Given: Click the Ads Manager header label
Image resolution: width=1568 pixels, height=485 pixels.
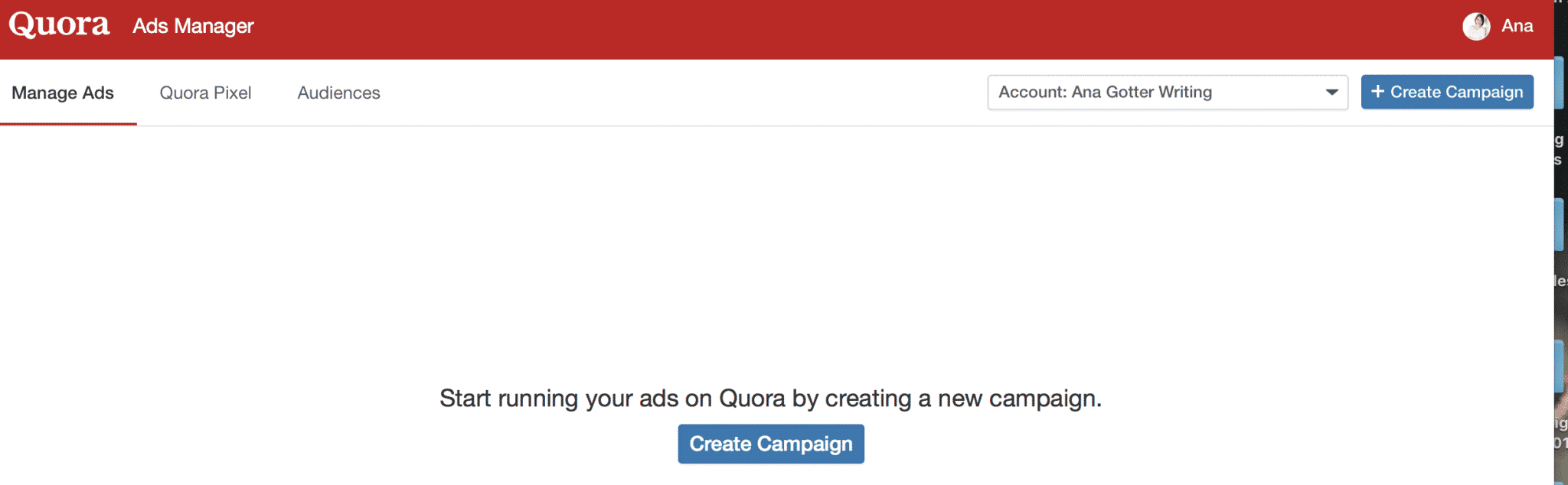Looking at the screenshot, I should point(193,25).
